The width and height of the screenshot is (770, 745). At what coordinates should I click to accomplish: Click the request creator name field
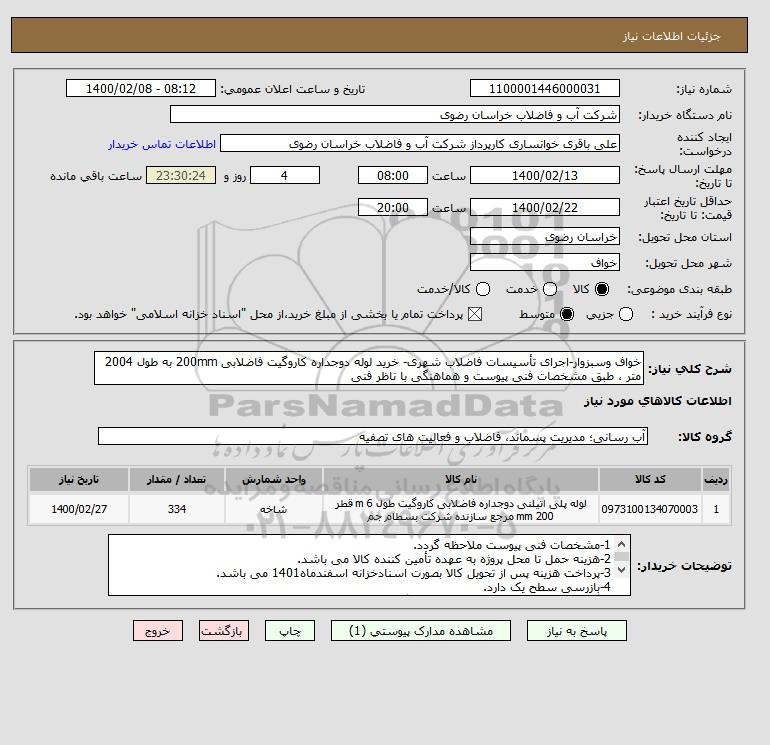420,144
